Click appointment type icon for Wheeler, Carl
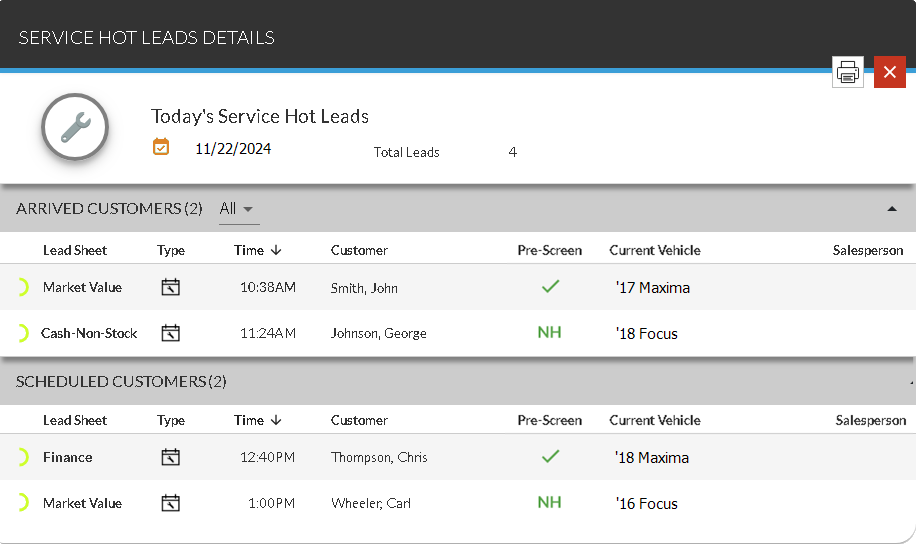The width and height of the screenshot is (916, 544). click(x=171, y=503)
